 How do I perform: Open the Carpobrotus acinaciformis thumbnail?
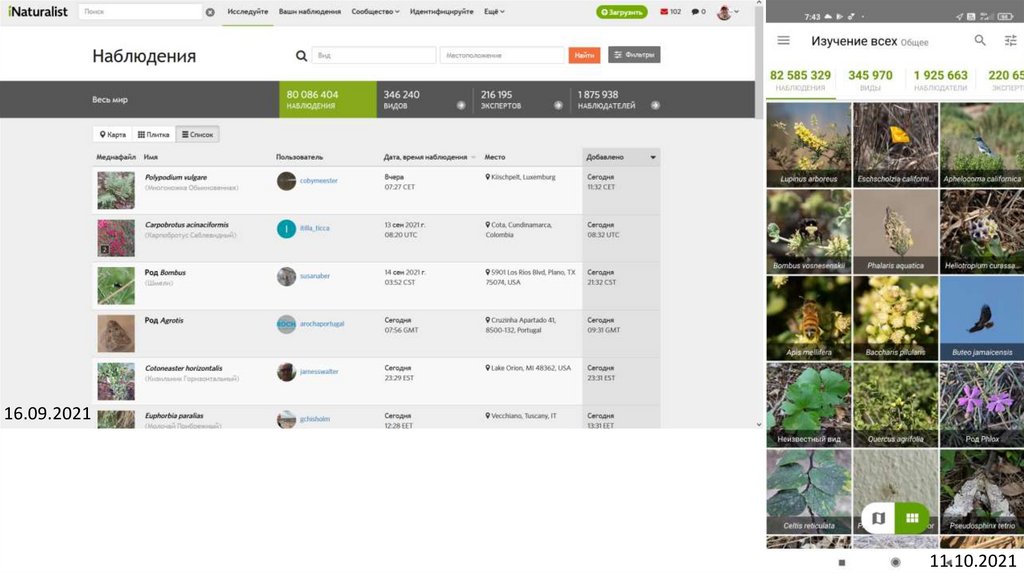116,238
